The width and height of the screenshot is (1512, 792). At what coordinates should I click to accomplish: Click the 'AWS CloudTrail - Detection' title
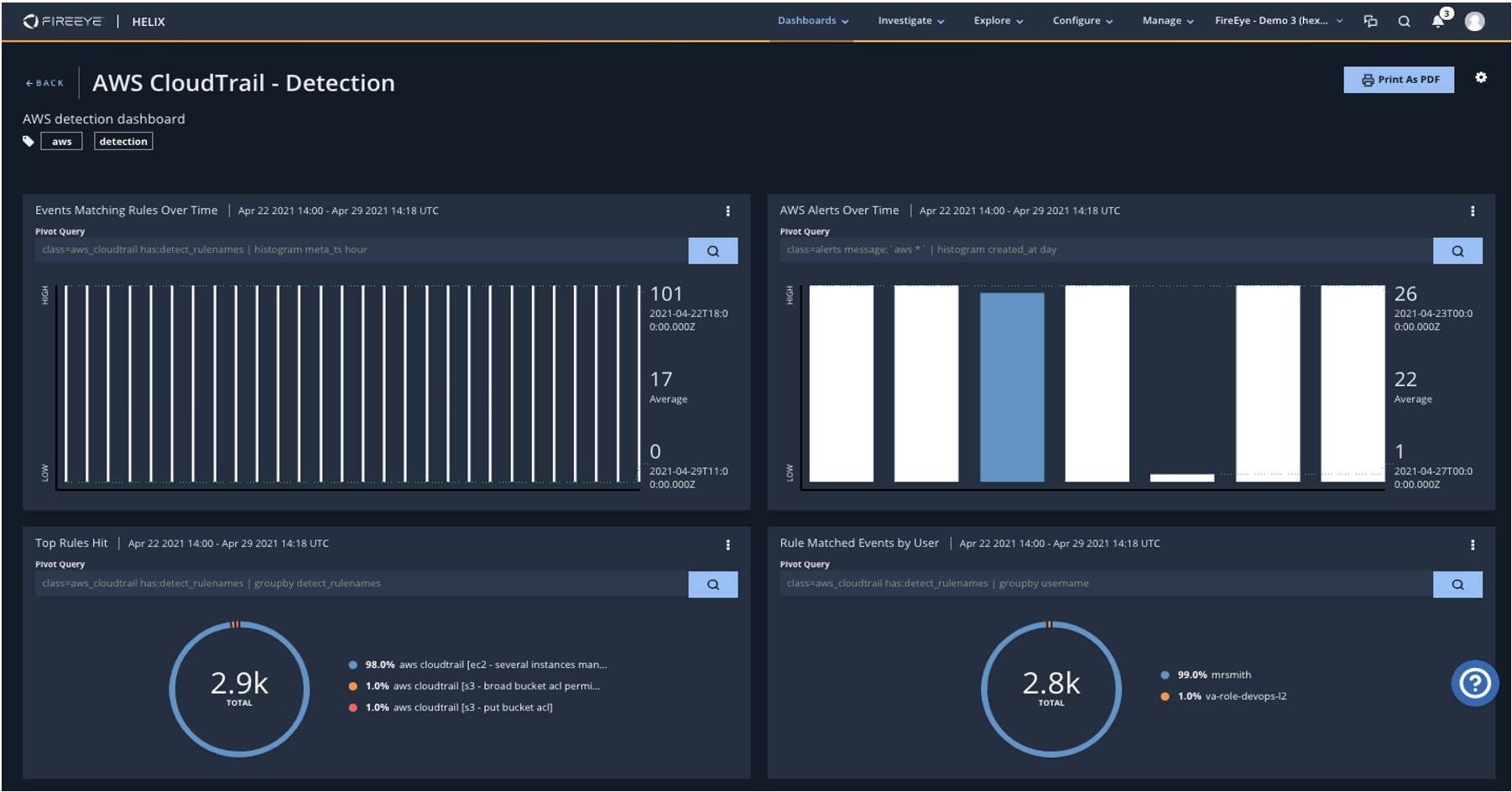click(243, 83)
